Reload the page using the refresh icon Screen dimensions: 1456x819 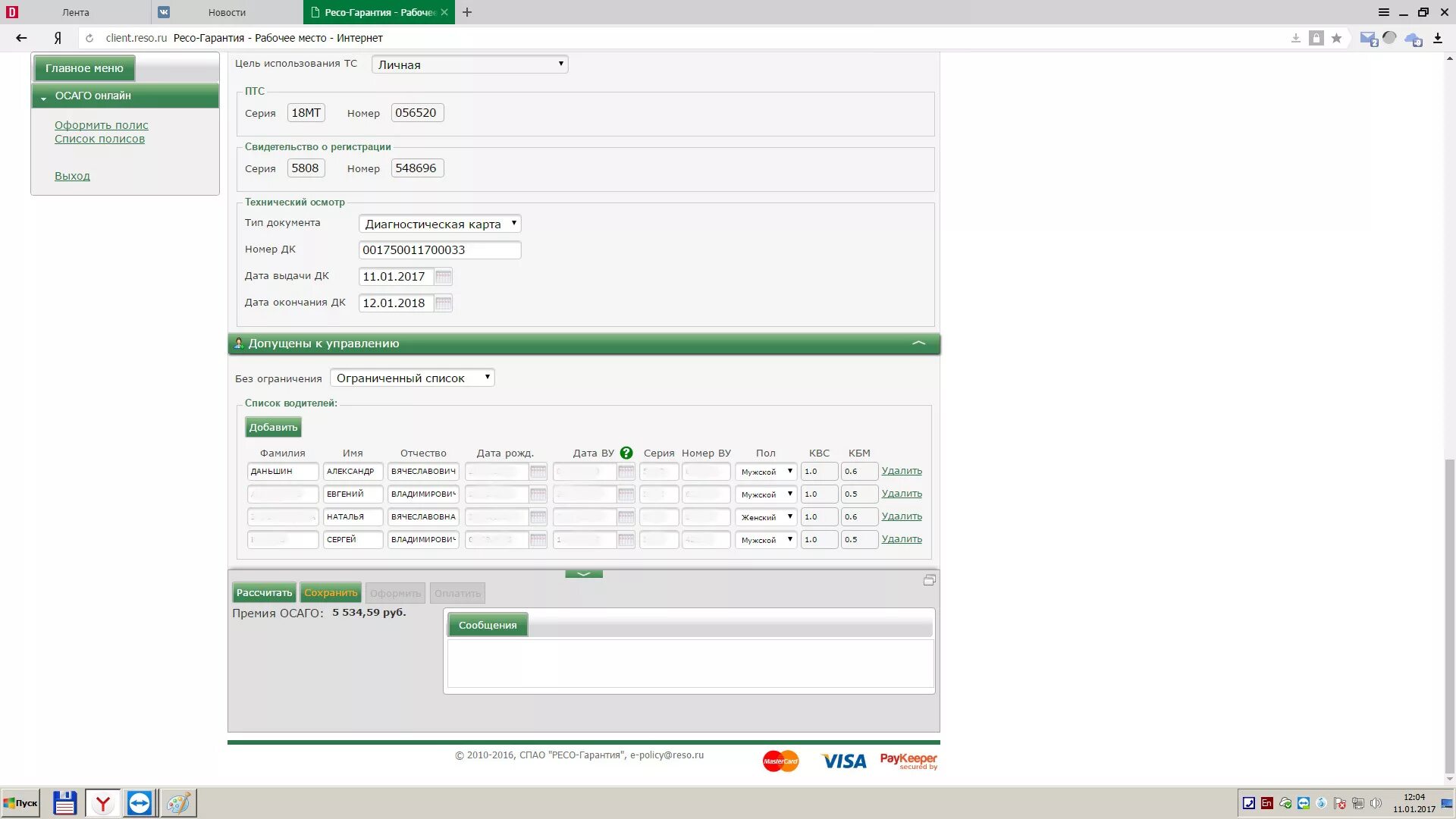coord(89,38)
